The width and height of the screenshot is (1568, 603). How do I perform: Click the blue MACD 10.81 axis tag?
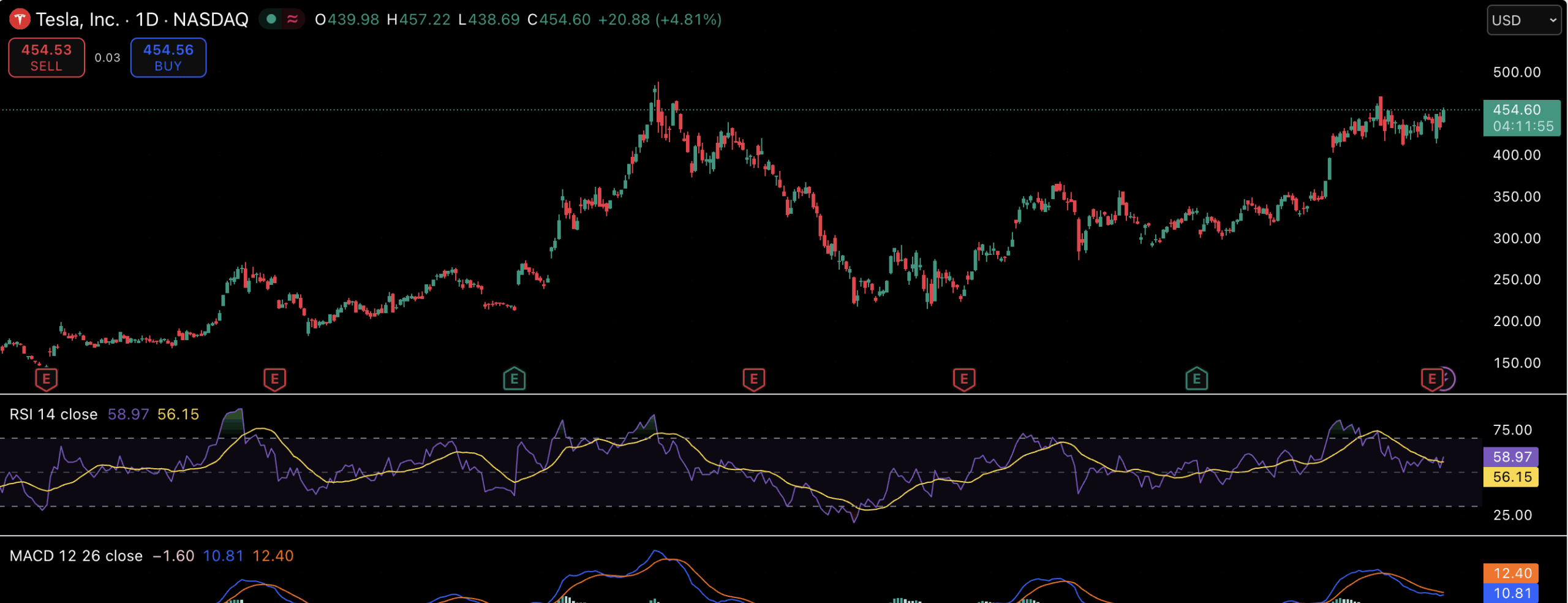[x=1511, y=593]
